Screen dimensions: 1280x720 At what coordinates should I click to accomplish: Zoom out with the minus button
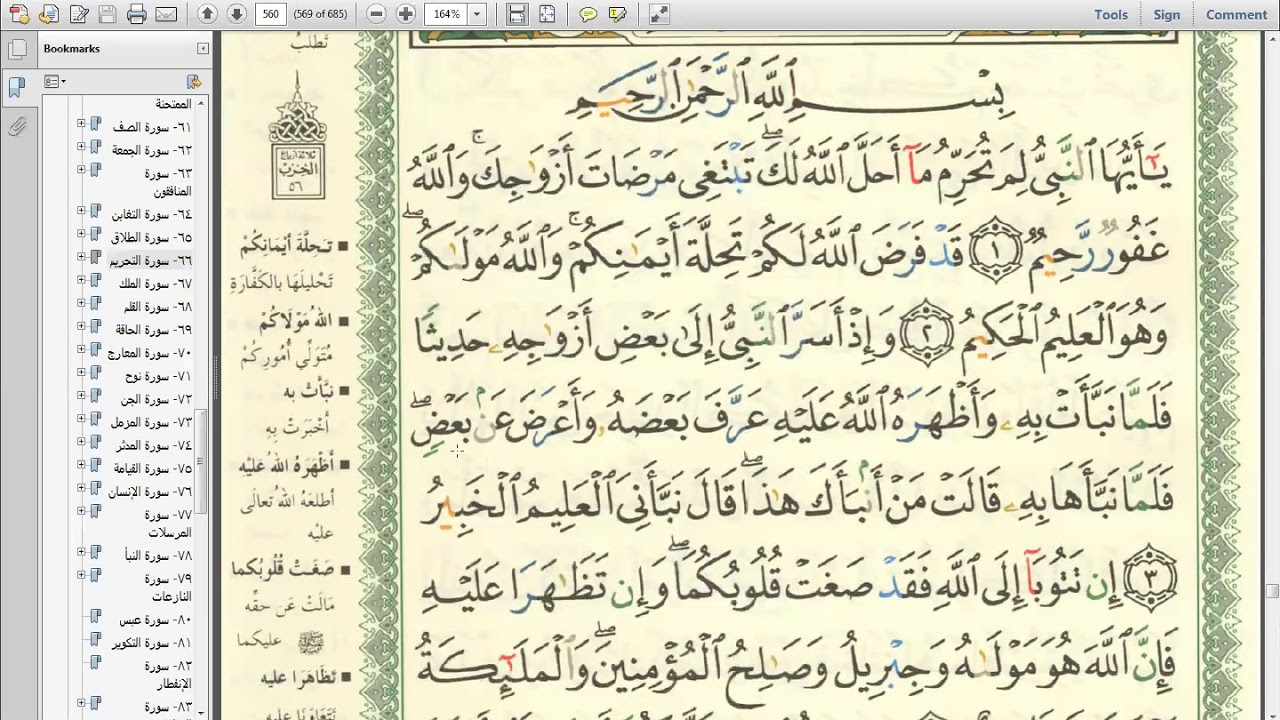click(376, 14)
